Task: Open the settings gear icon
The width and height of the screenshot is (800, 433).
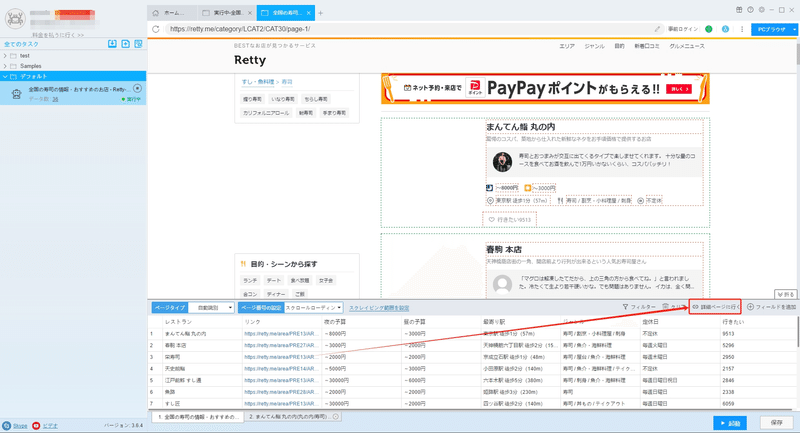Action: point(761,10)
